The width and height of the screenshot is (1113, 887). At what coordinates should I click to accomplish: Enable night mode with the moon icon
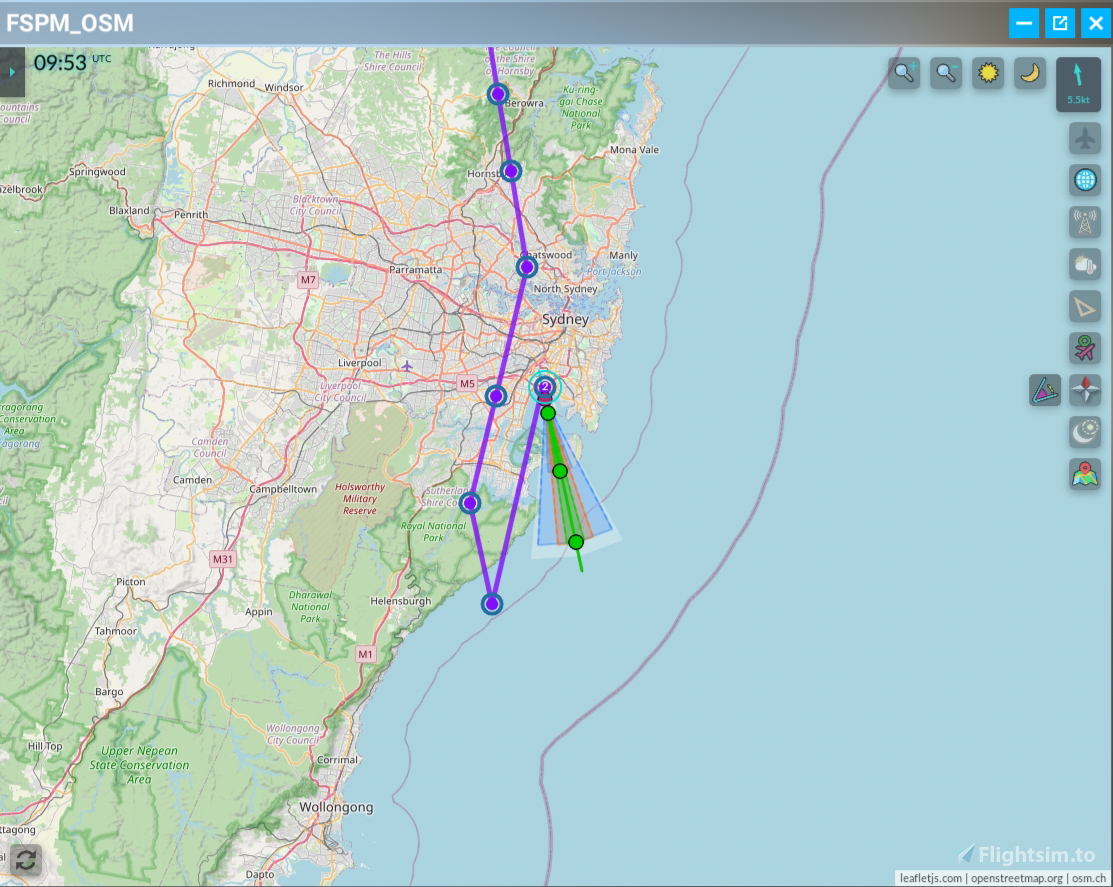1028,73
